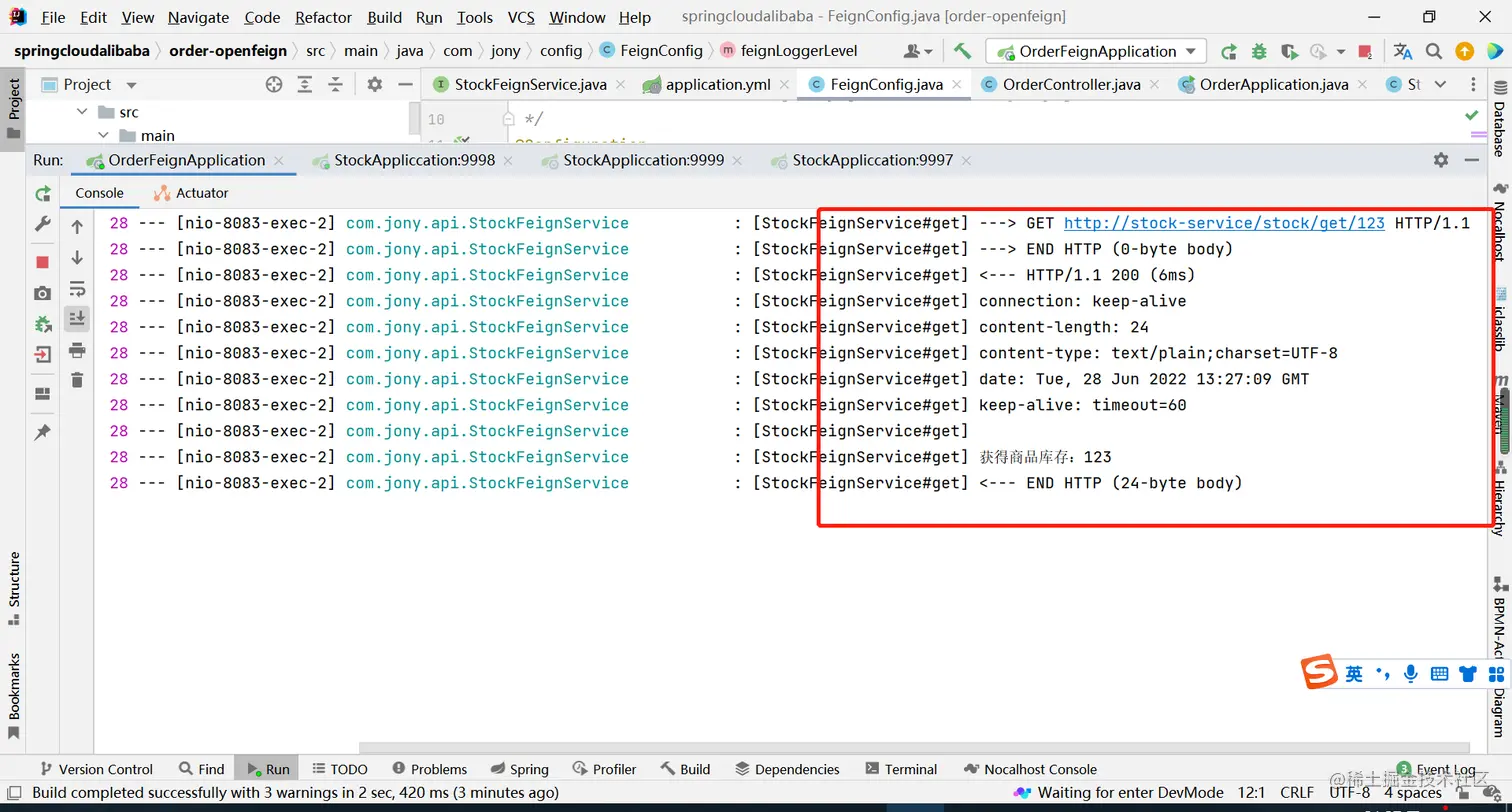This screenshot has height=812, width=1512.
Task: Switch to the application.yml editor tab
Action: (718, 85)
